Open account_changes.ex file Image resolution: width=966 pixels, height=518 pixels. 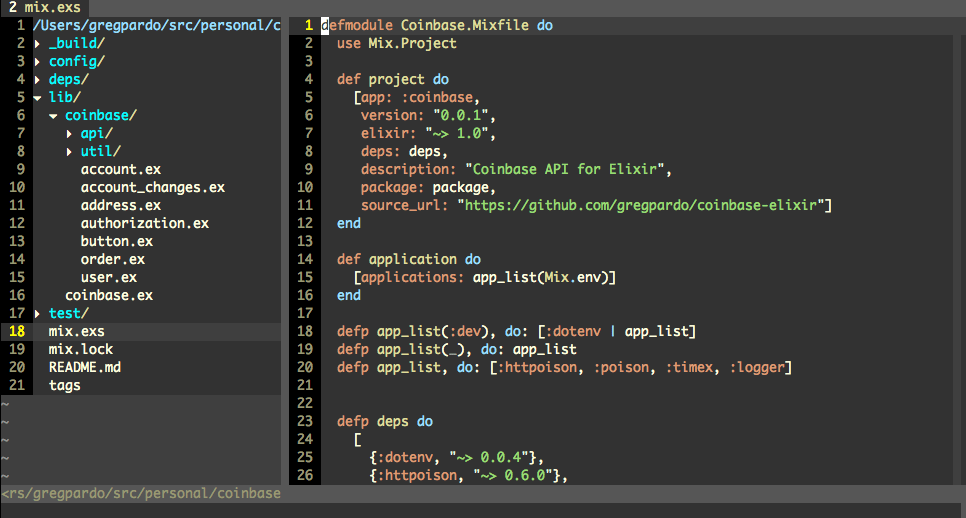[153, 187]
